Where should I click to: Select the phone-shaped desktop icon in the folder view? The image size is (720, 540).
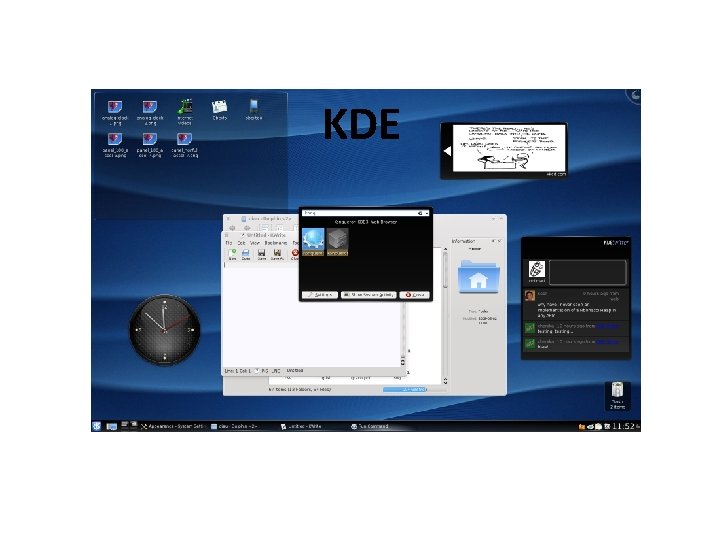[254, 109]
